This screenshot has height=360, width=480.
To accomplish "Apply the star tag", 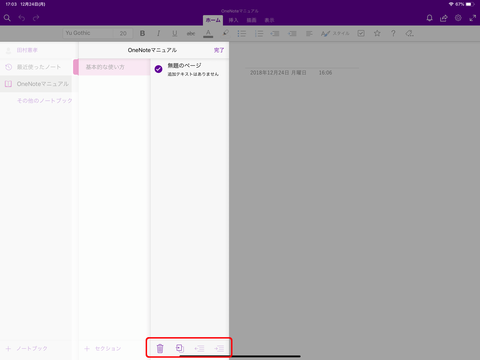I will click(377, 33).
